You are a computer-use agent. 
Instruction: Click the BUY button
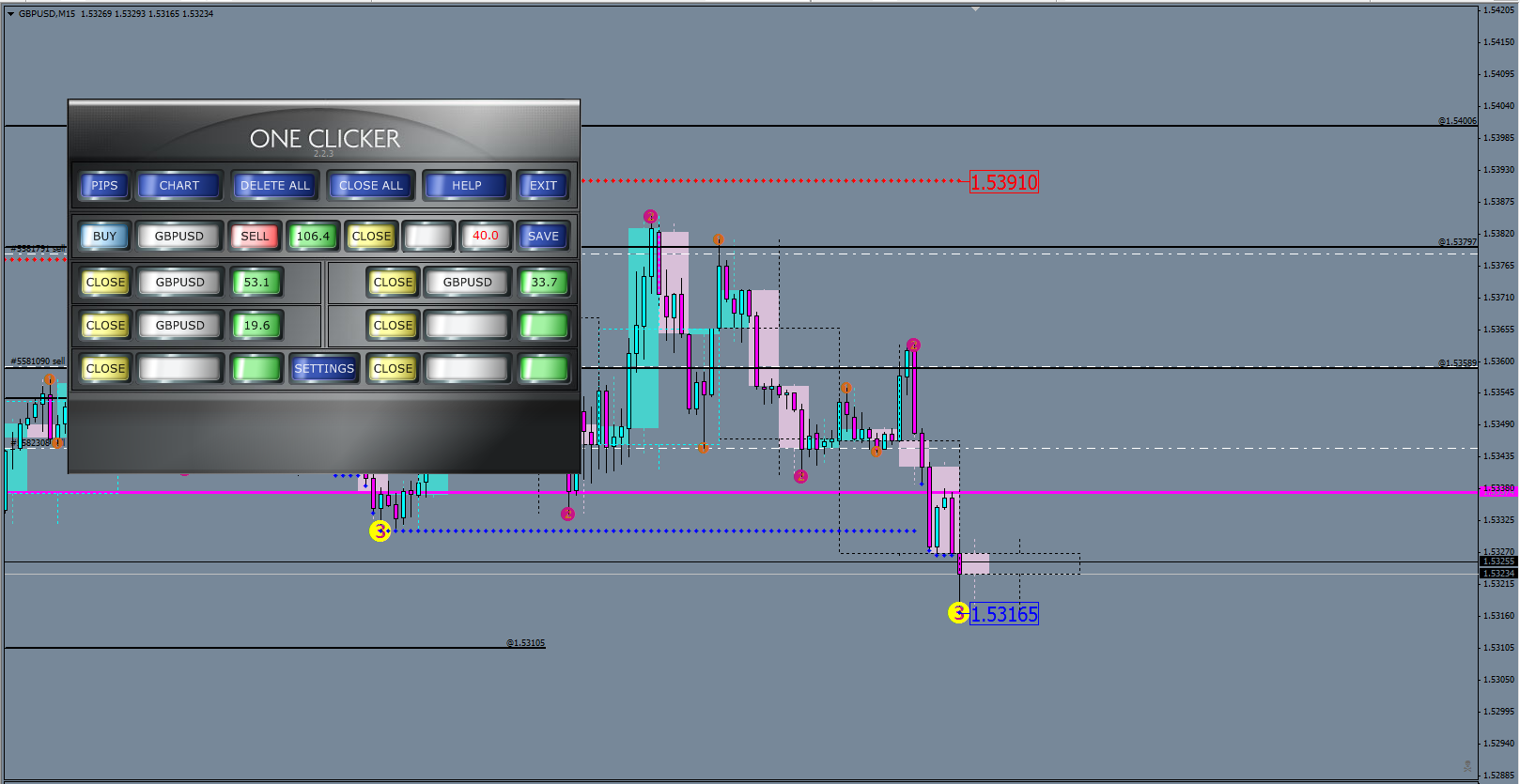point(104,236)
